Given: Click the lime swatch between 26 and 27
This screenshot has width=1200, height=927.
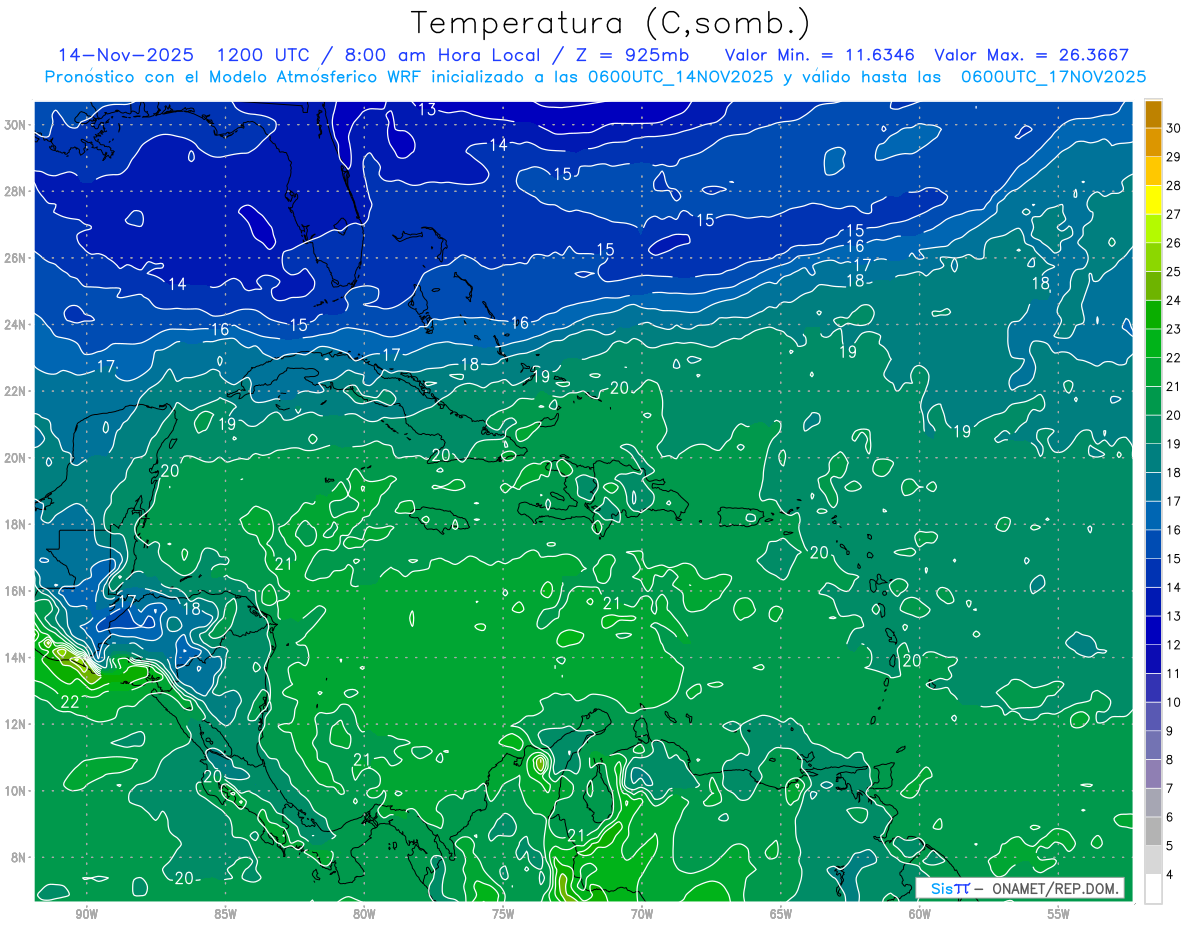Looking at the screenshot, I should [x=1153, y=228].
